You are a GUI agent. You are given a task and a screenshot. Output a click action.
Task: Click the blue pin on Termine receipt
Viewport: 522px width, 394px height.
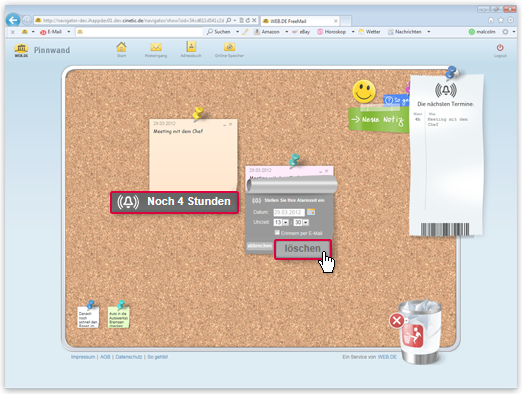pos(452,72)
